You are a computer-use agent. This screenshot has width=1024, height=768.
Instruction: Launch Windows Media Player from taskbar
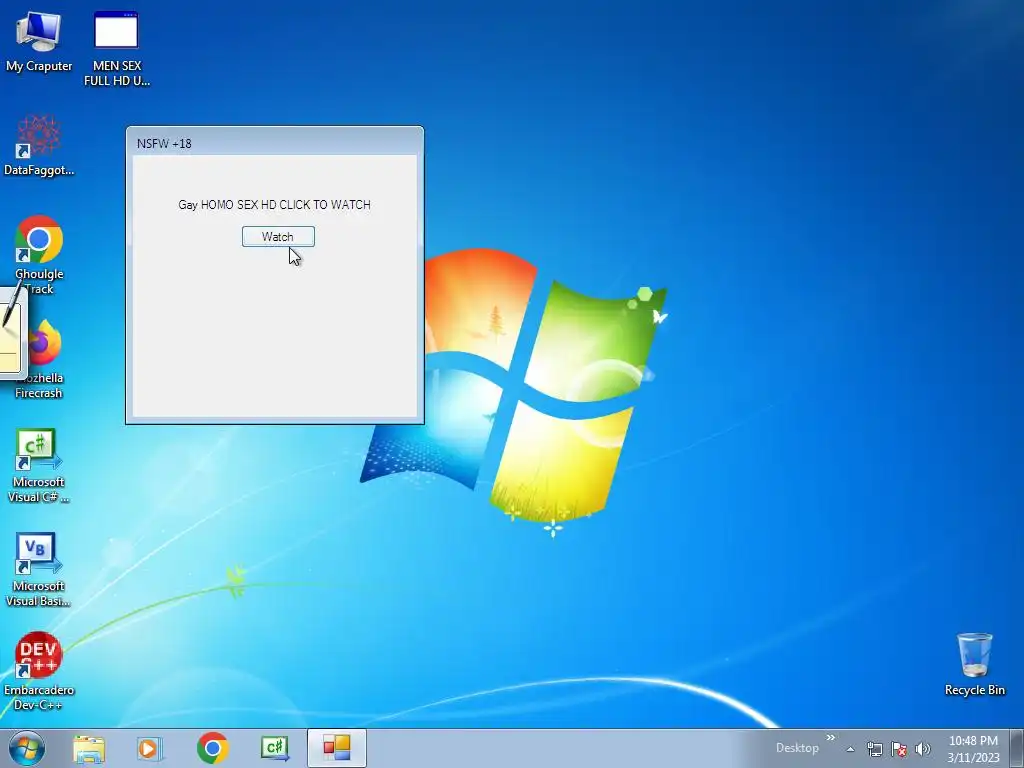pyautogui.click(x=150, y=748)
